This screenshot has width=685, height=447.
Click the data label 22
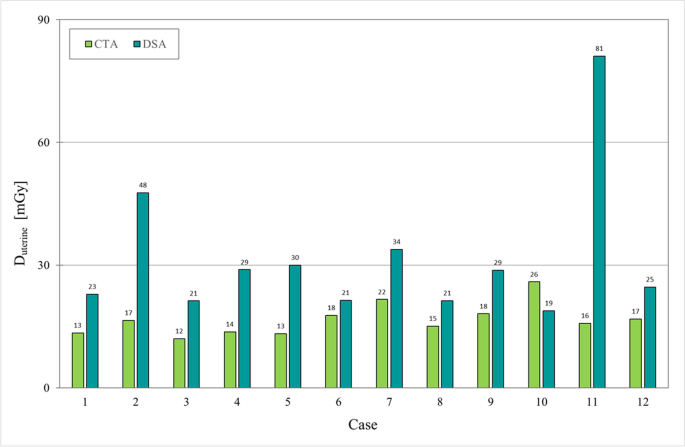point(382,292)
